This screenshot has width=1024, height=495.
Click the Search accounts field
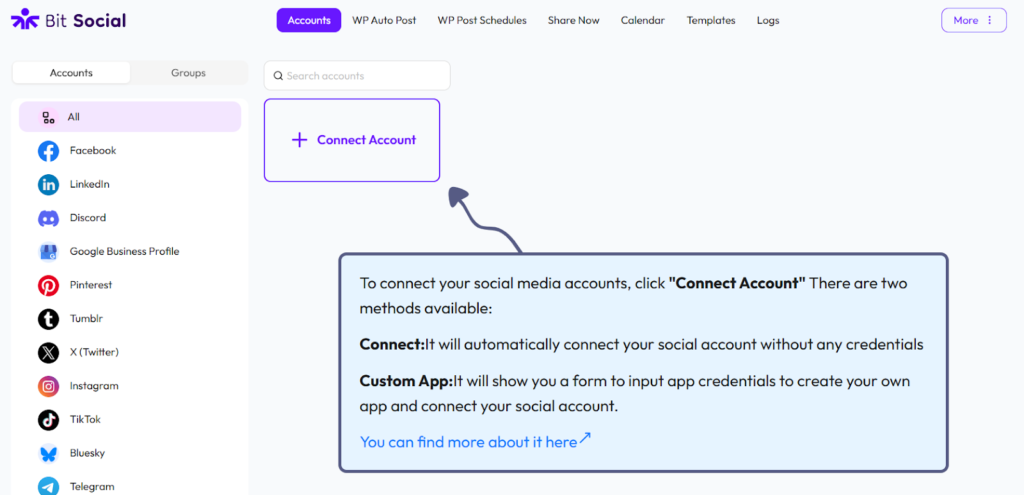point(357,76)
